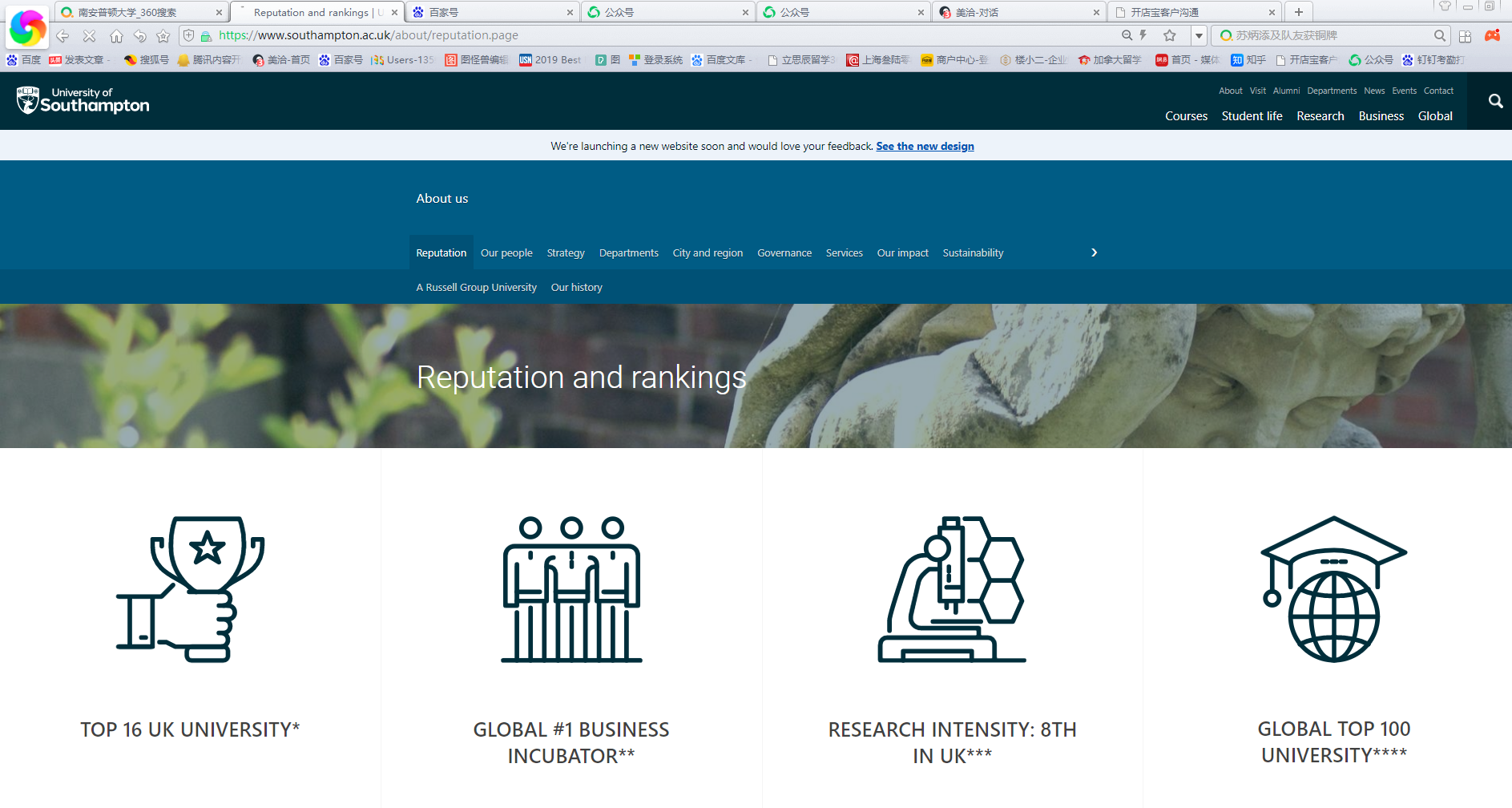Open a new tab with the plus button
This screenshot has width=1512, height=808.
[x=1299, y=12]
